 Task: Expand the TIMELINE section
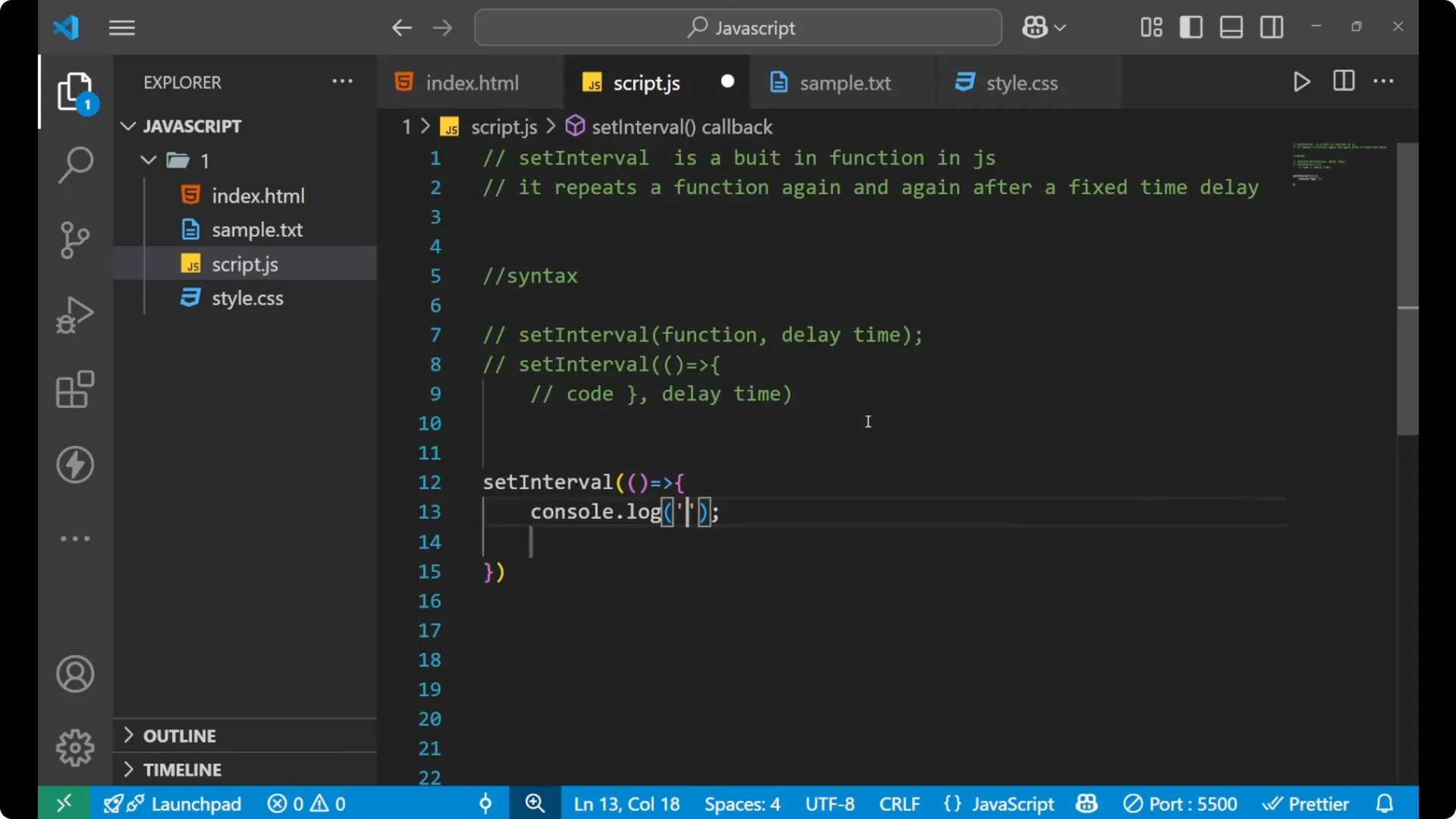tap(184, 769)
